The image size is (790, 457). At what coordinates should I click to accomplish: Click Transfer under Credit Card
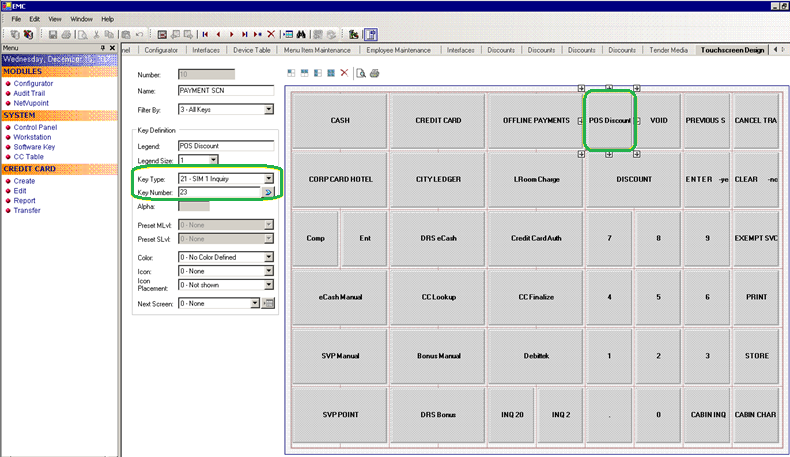tap(27, 210)
